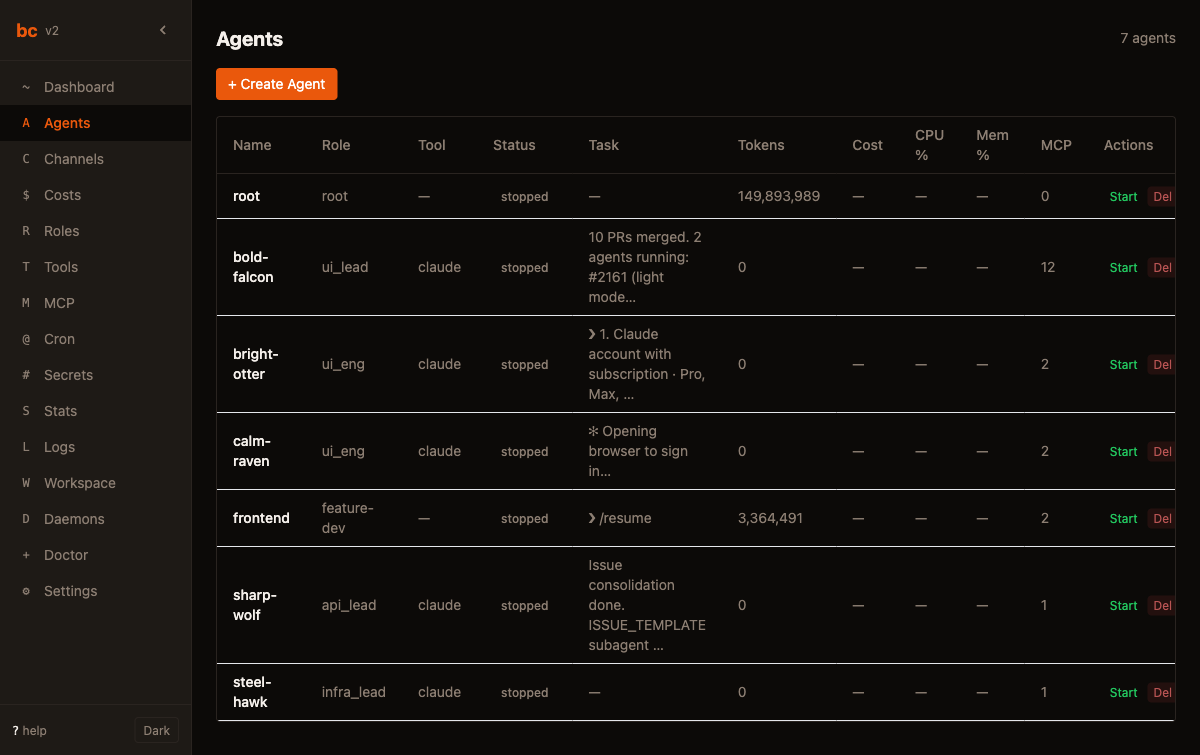Open the sharp-wolf agent name
Image resolution: width=1200 pixels, height=755 pixels.
point(255,605)
